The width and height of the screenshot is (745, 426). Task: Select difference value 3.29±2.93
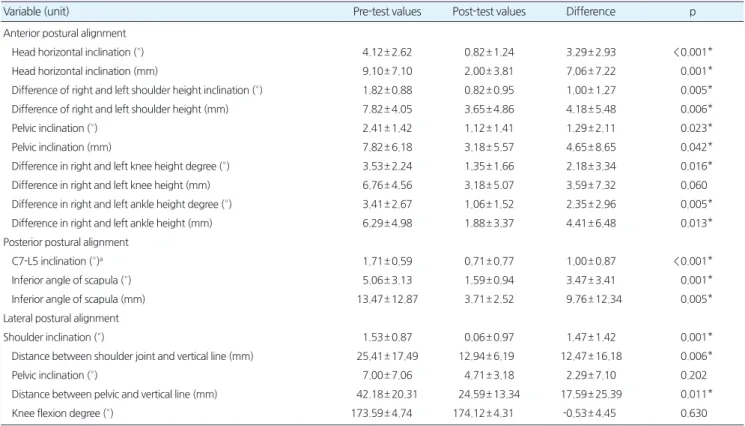(591, 52)
